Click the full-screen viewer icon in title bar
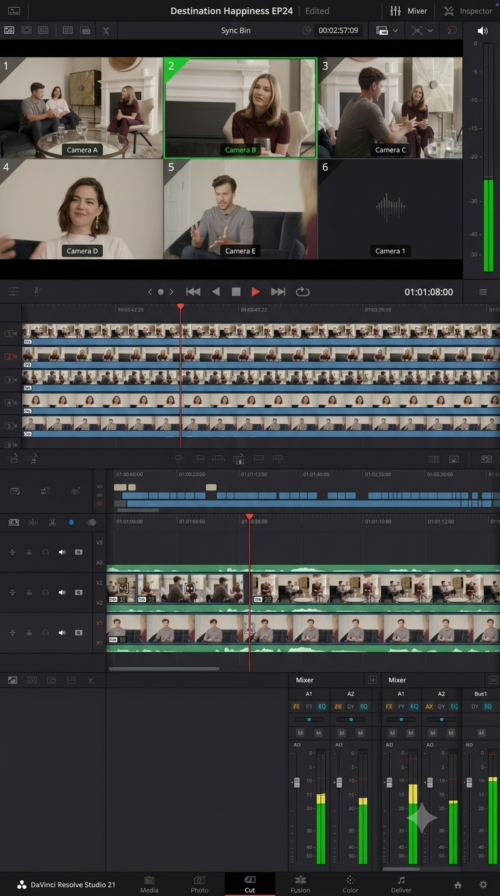The width and height of the screenshot is (500, 896). click(14, 11)
